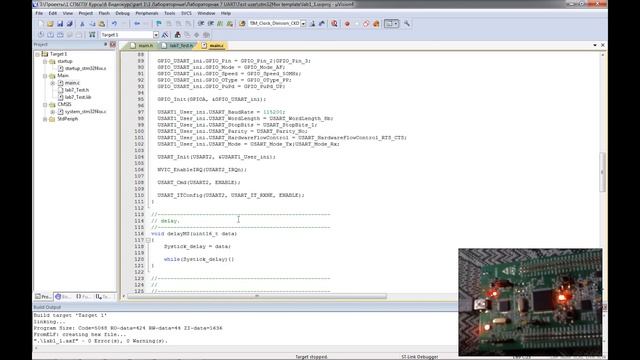640x360 pixels.
Task: Build the target files
Action: [51, 35]
